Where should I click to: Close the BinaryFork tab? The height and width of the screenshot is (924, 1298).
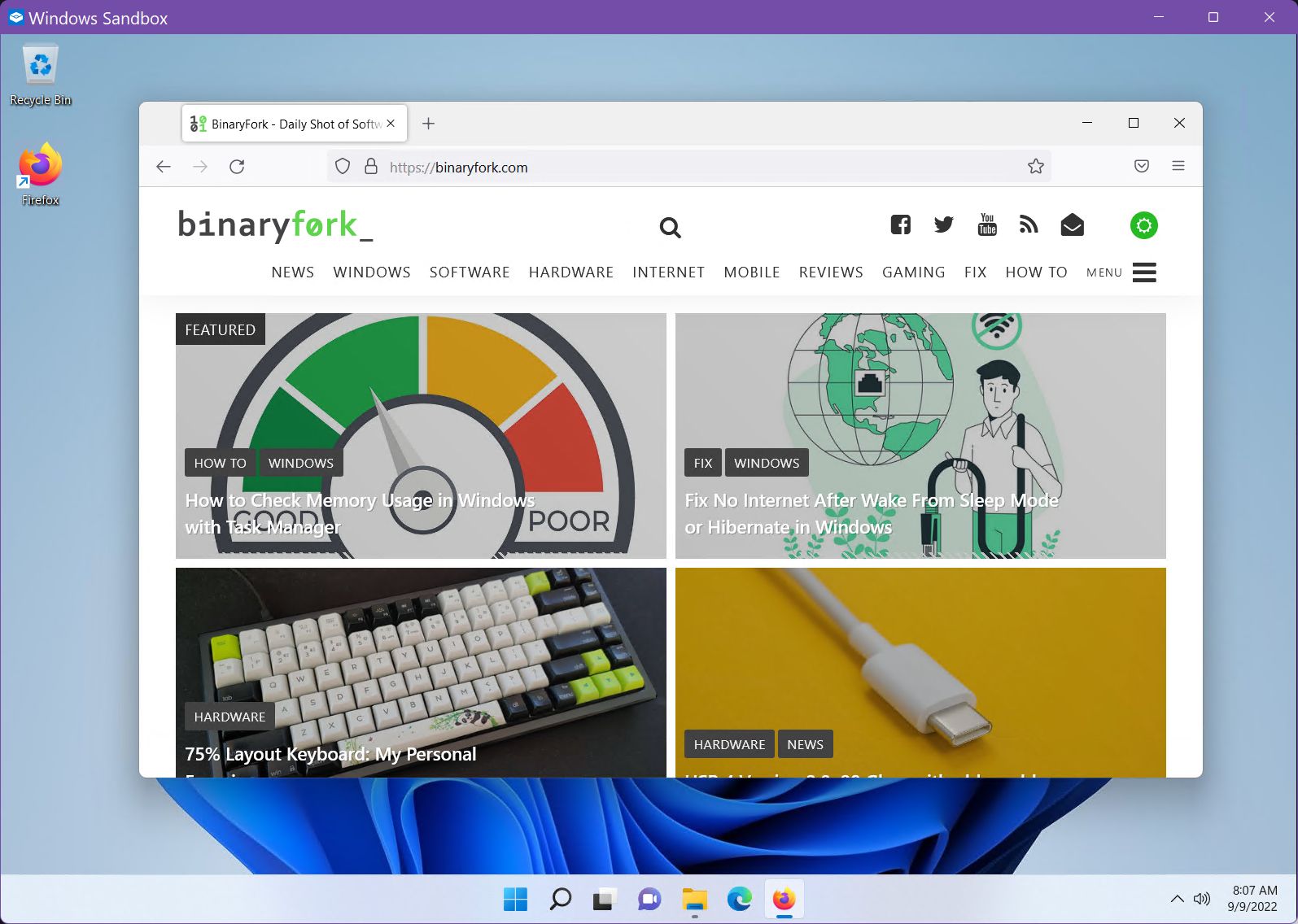click(x=391, y=124)
